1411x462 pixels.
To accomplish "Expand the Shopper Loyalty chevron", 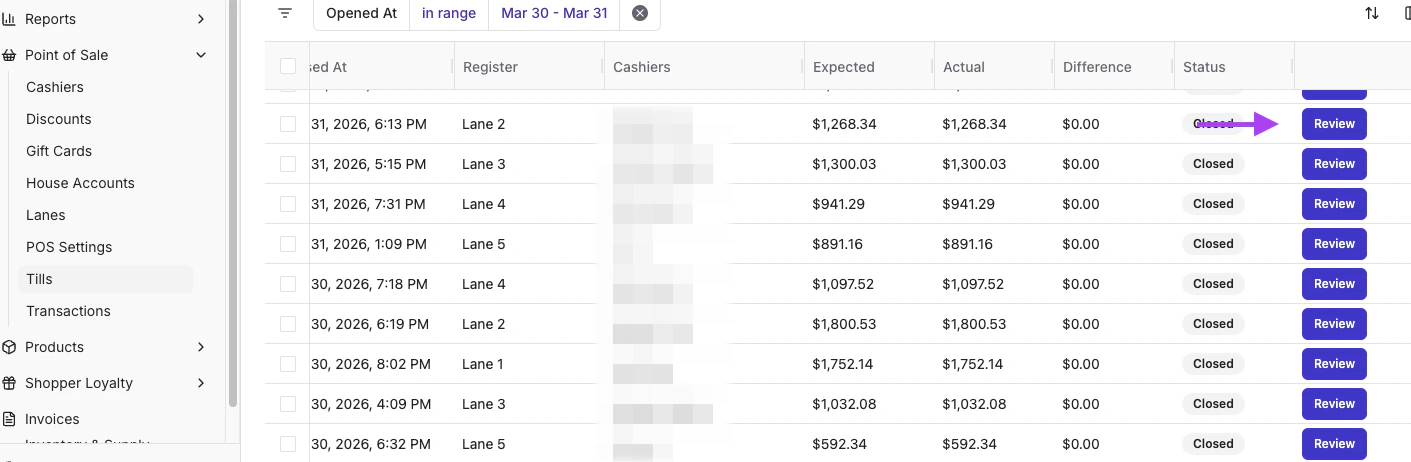I will click(x=201, y=383).
